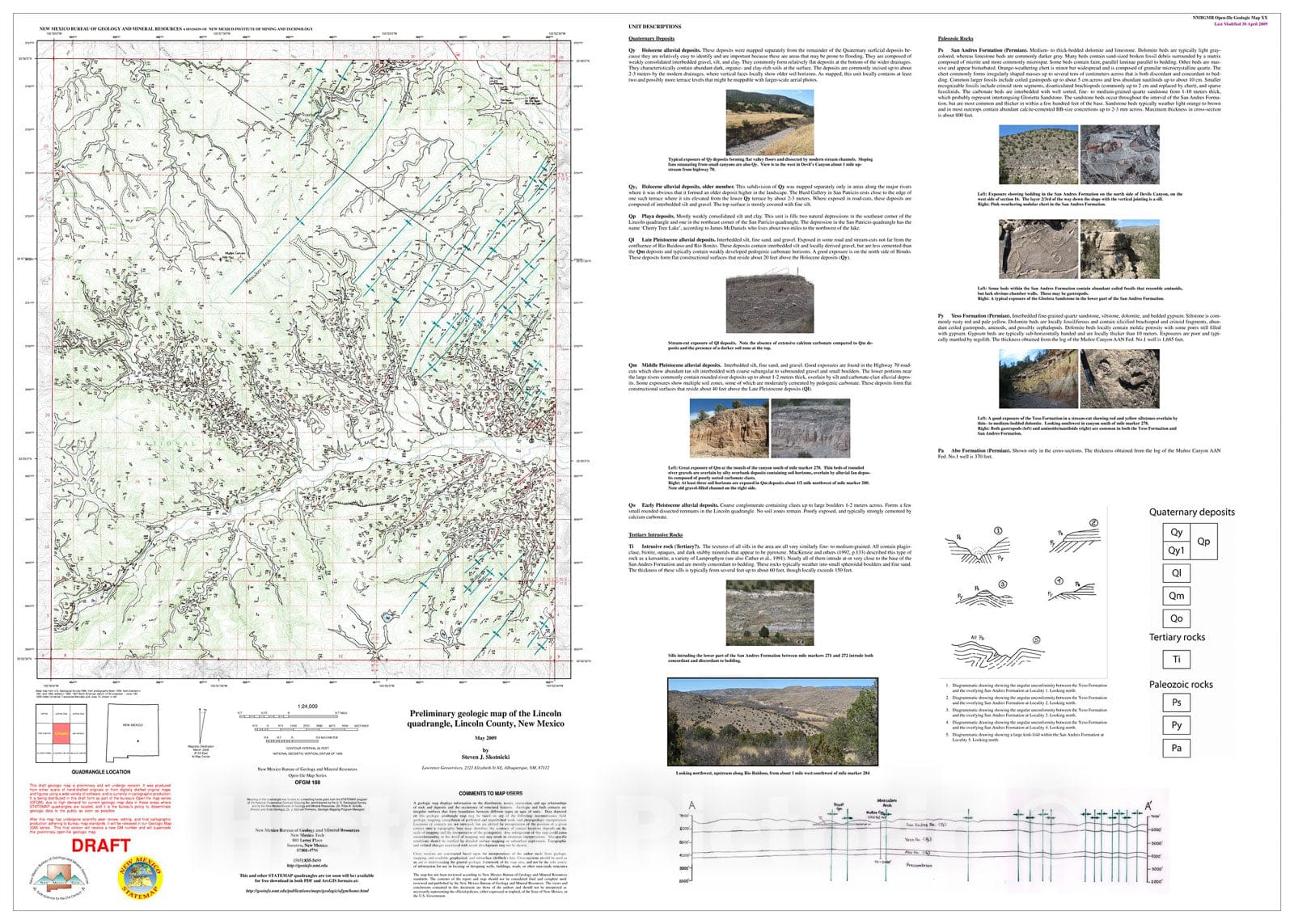This screenshot has height=924, width=1294.
Task: Click cross-section endpoint label A'
Action: (x=1149, y=806)
